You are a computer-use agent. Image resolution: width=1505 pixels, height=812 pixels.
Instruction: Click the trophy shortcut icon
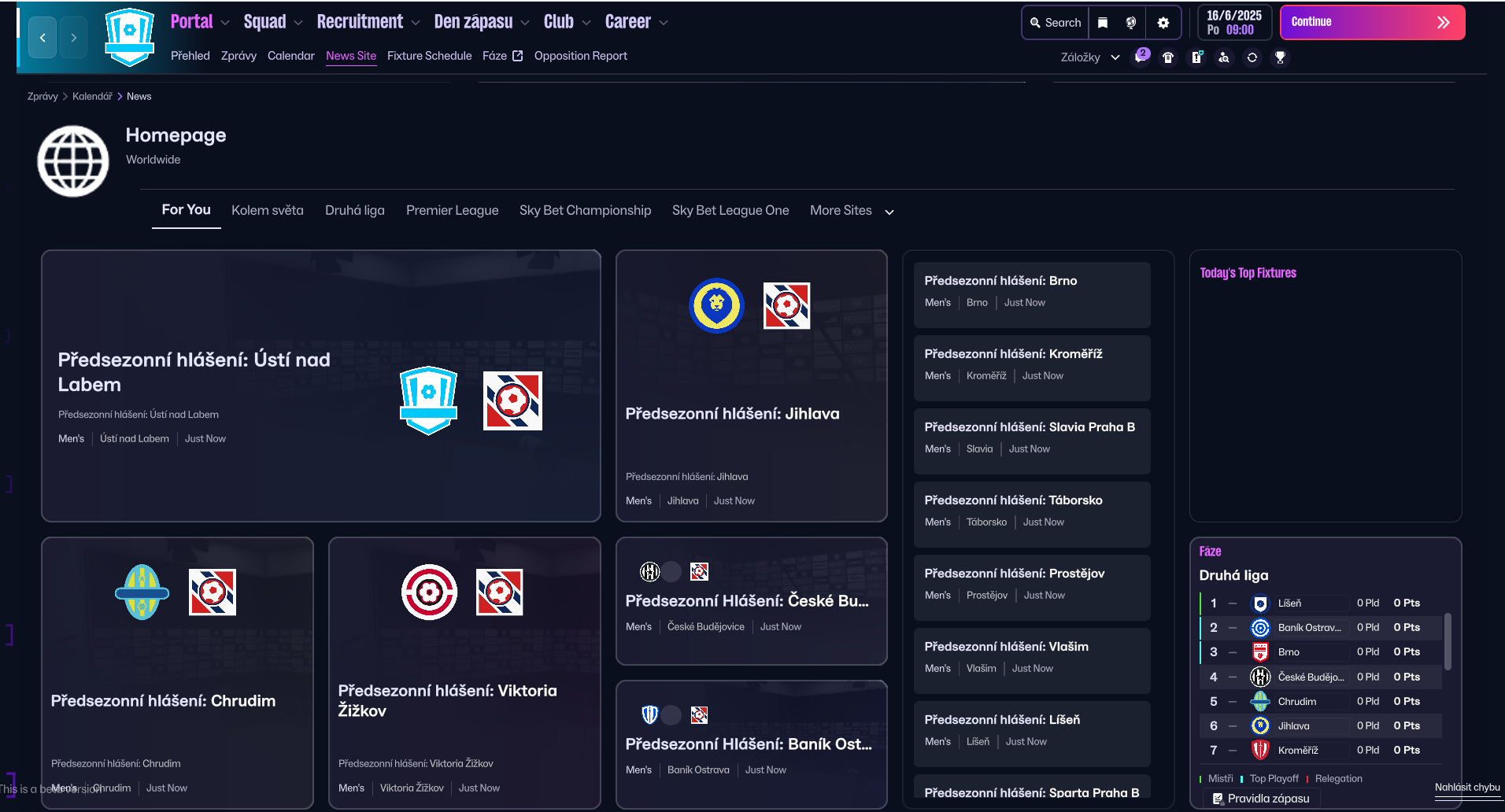tap(1281, 57)
